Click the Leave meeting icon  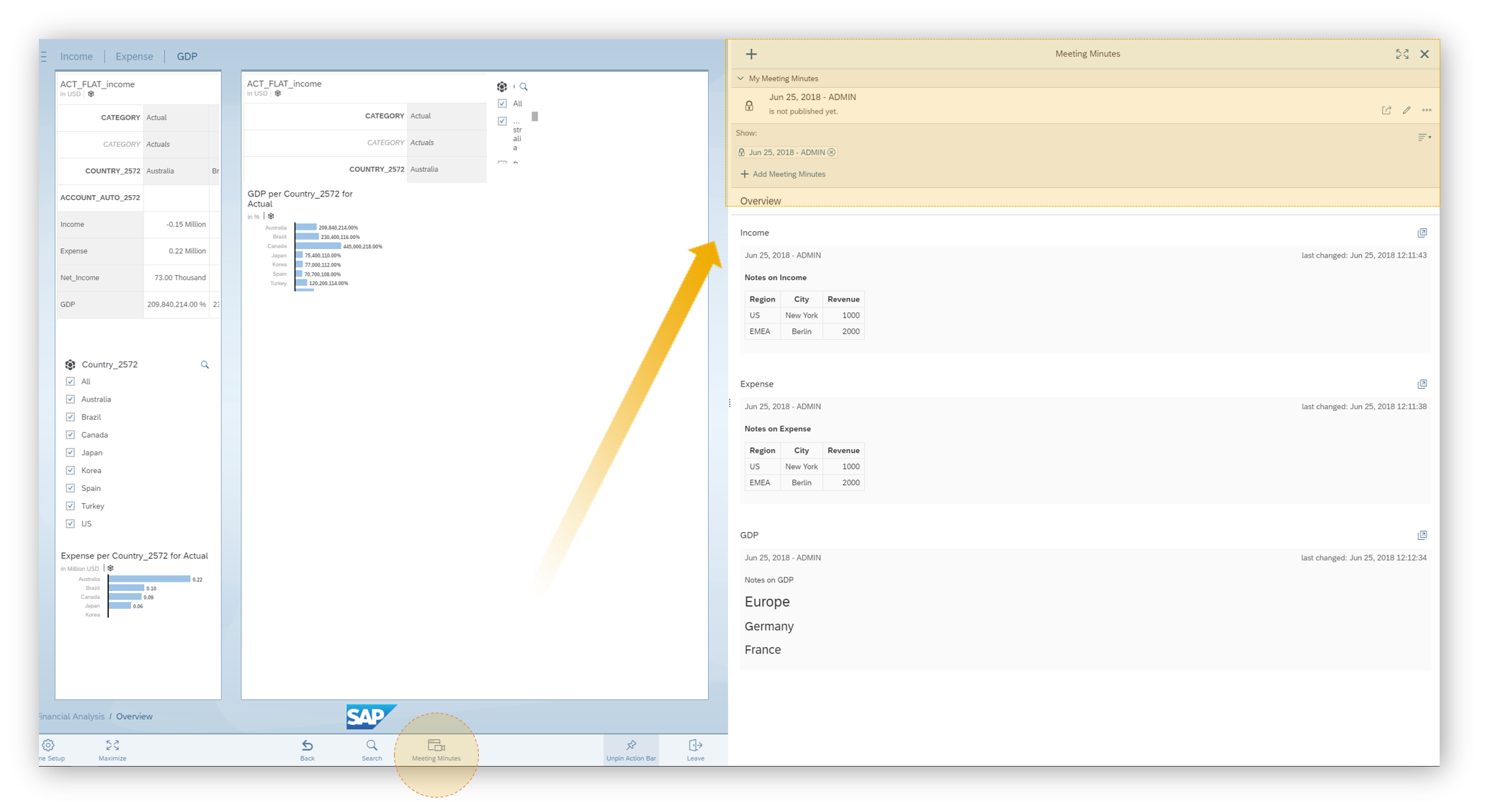[695, 746]
